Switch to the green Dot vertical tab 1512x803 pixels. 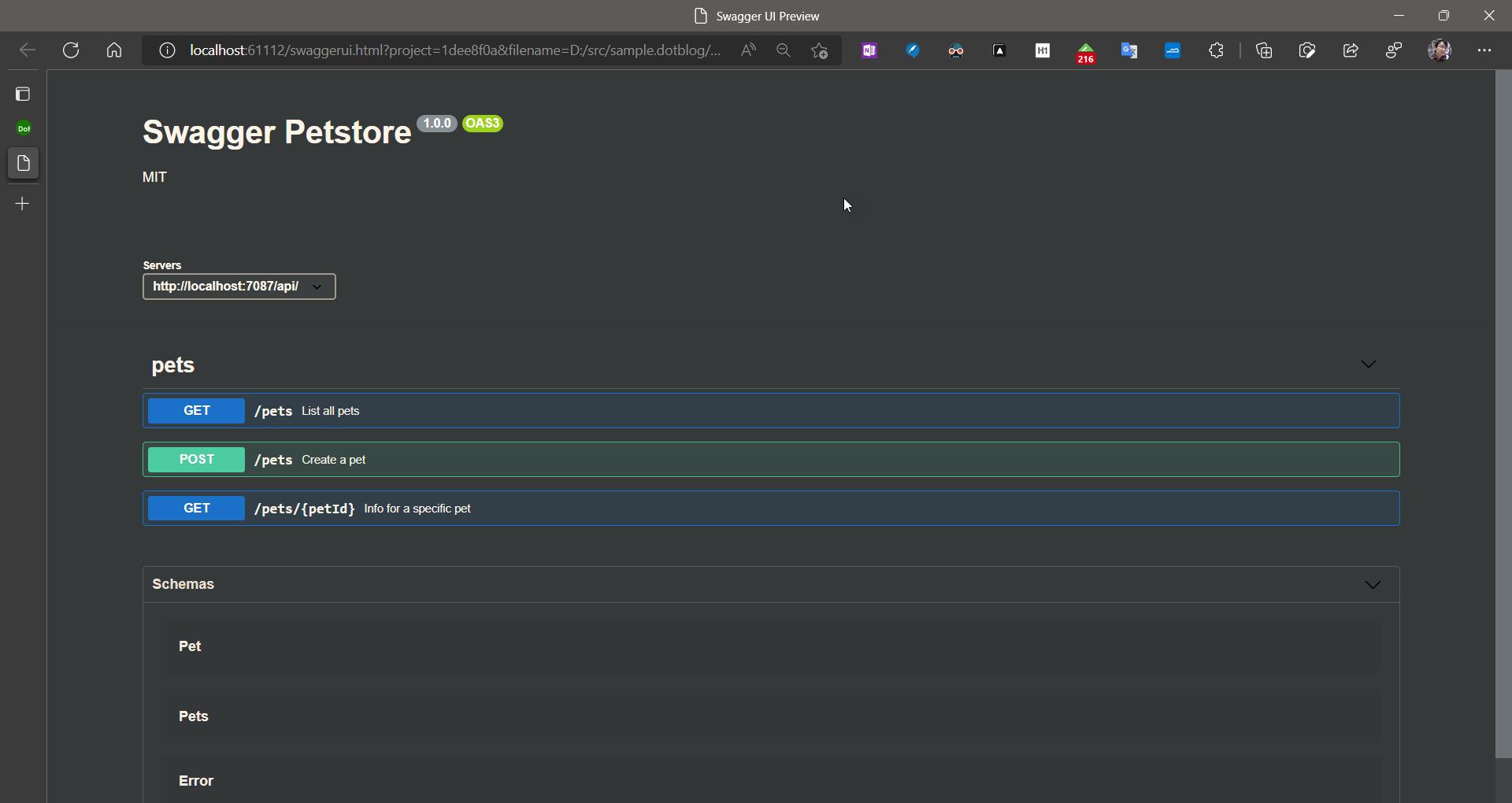coord(24,128)
